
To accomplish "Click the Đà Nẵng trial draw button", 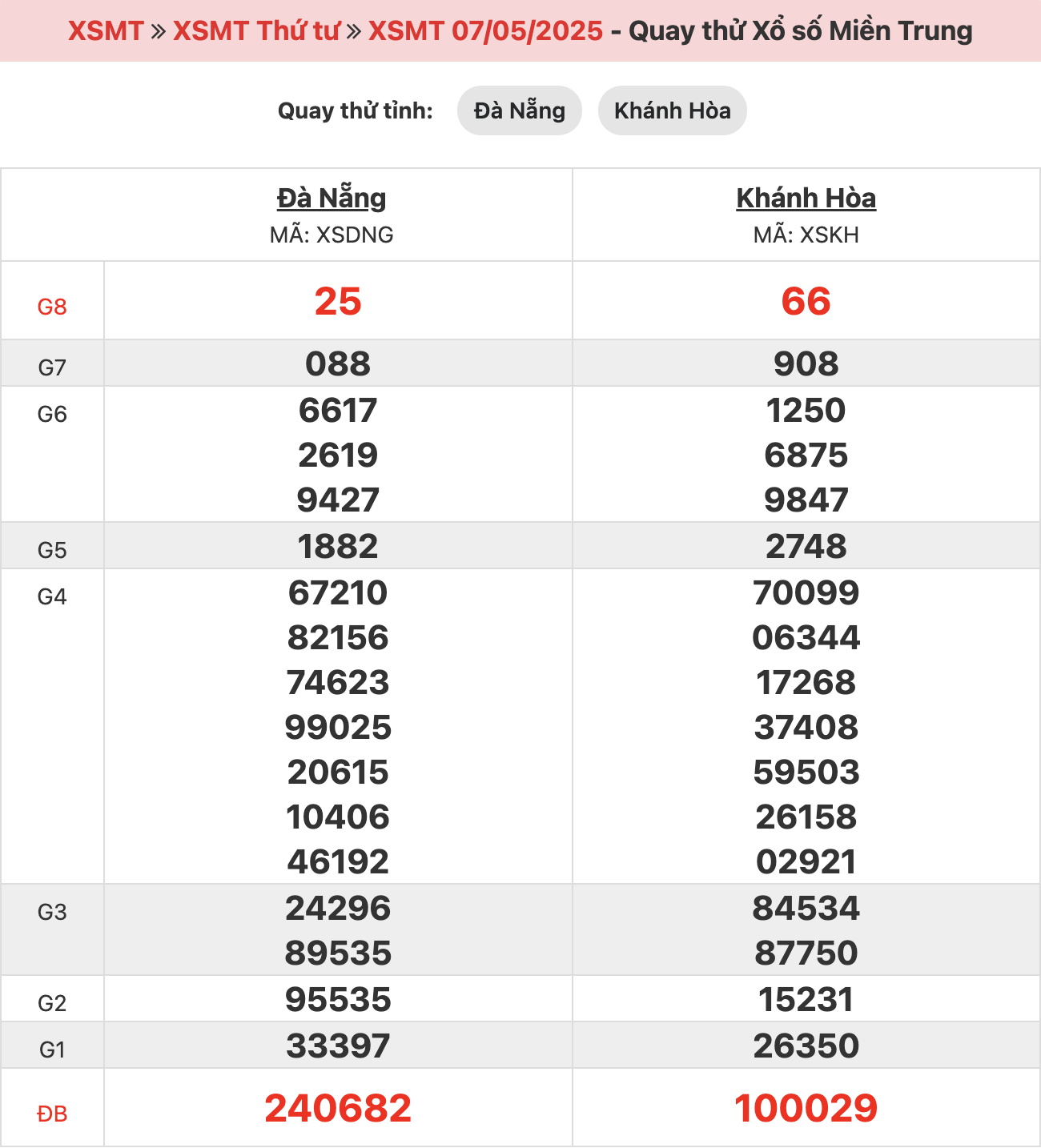I will 520,110.
